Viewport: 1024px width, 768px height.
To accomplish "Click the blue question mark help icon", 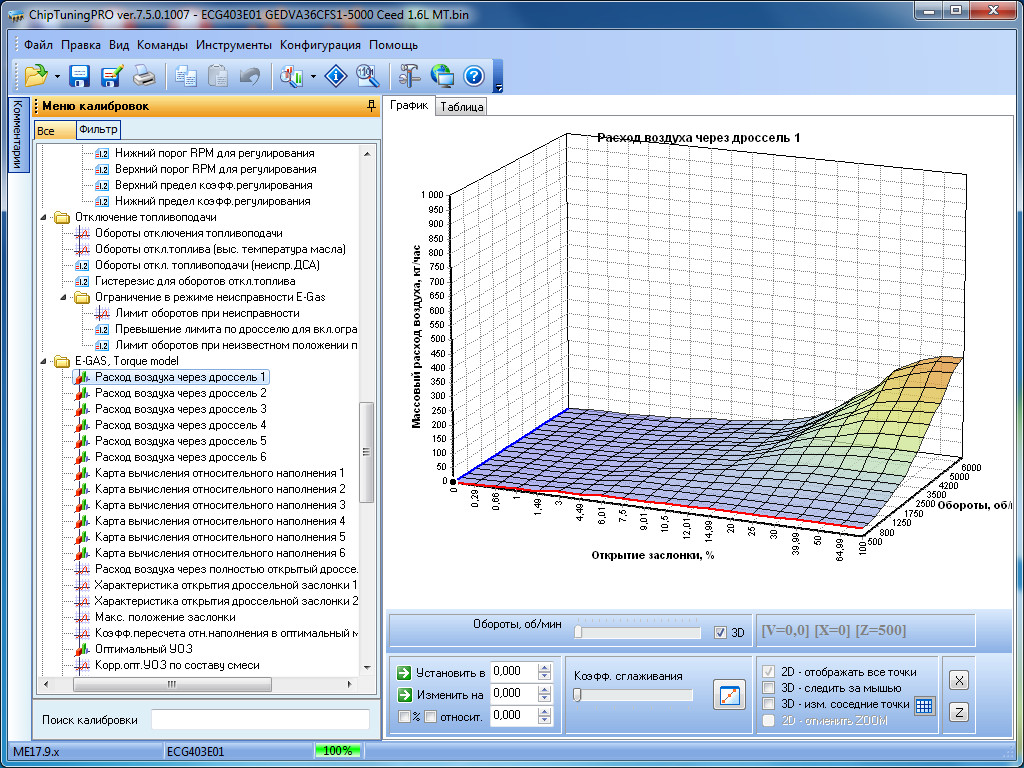I will click(474, 76).
